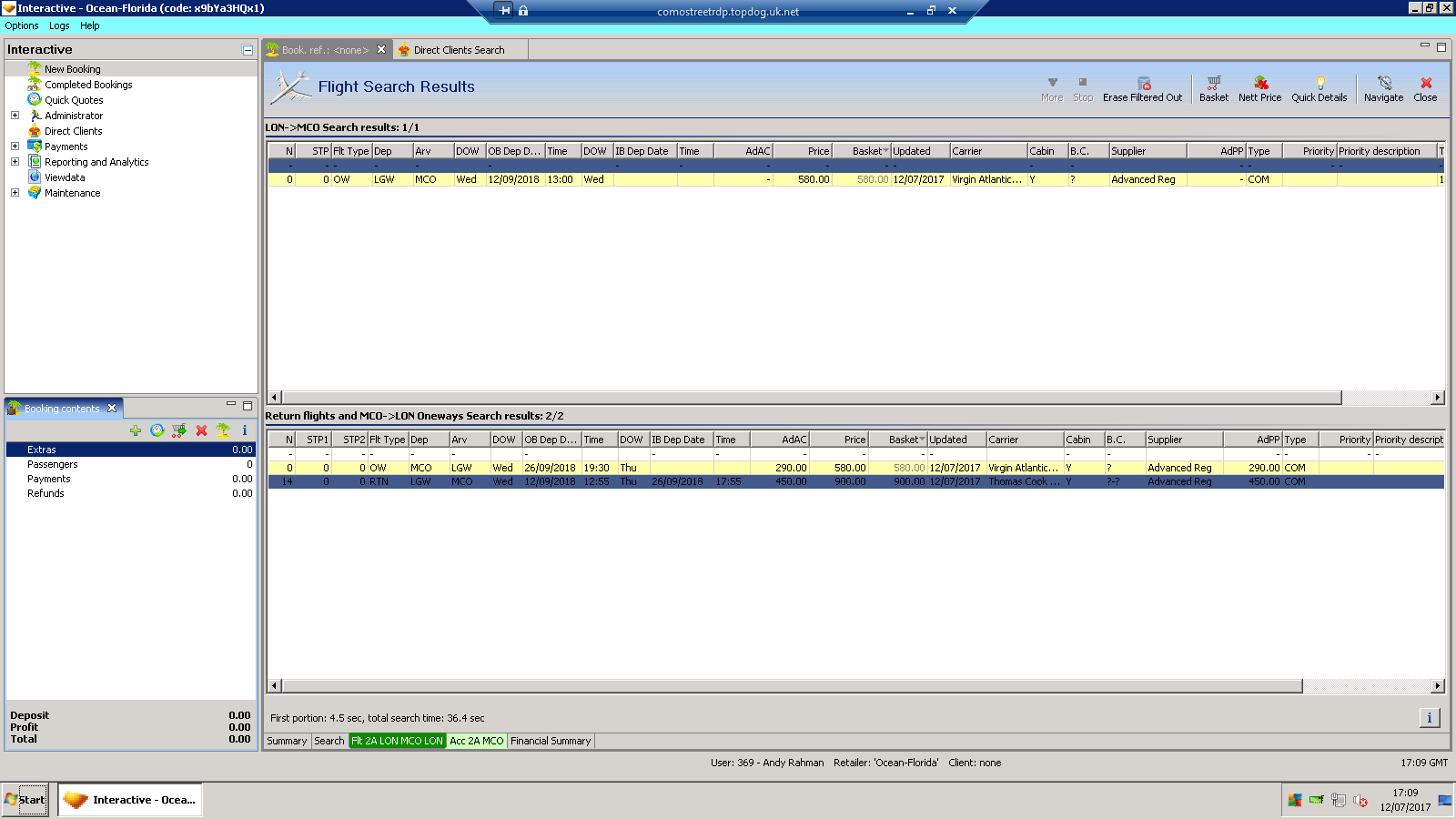Click the greyed-out Stop toolbar button
Screen dimensions: 1456x819
coord(1083,89)
